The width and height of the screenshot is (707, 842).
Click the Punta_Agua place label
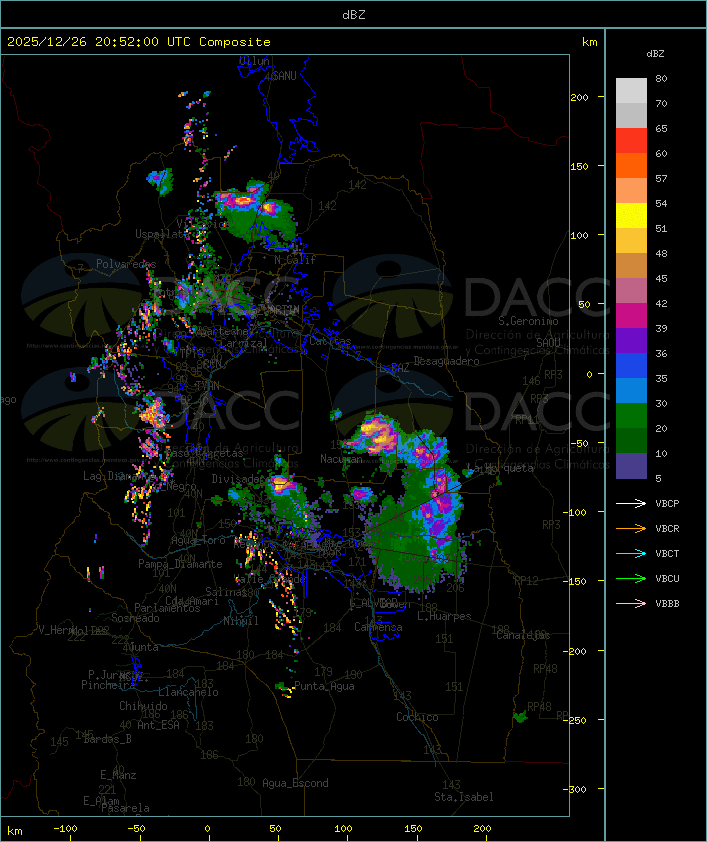tap(324, 686)
